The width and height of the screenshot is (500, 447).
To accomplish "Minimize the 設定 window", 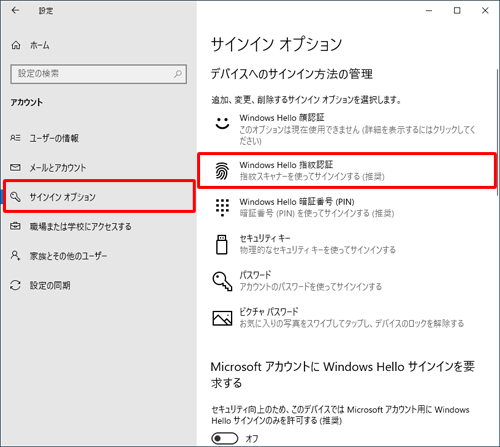I will [x=429, y=11].
